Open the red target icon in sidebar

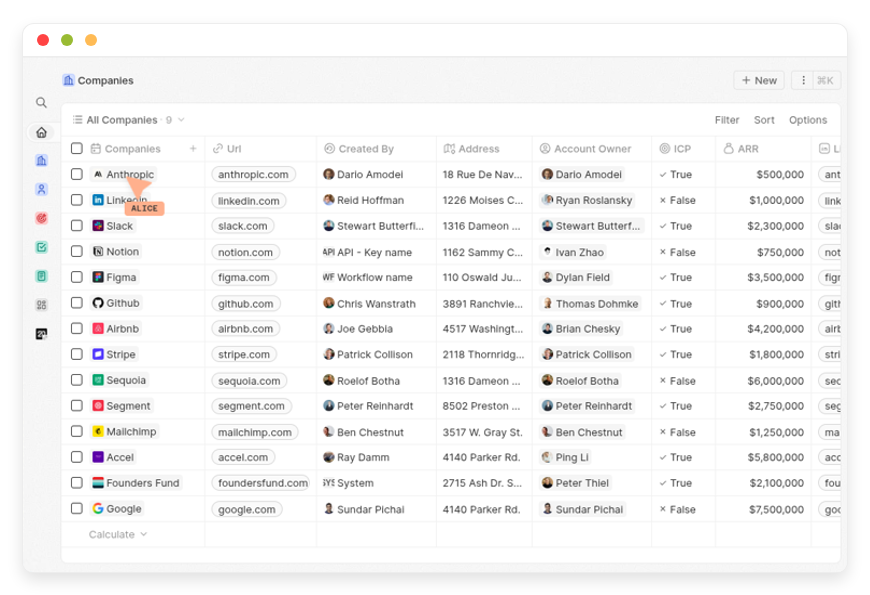42,218
